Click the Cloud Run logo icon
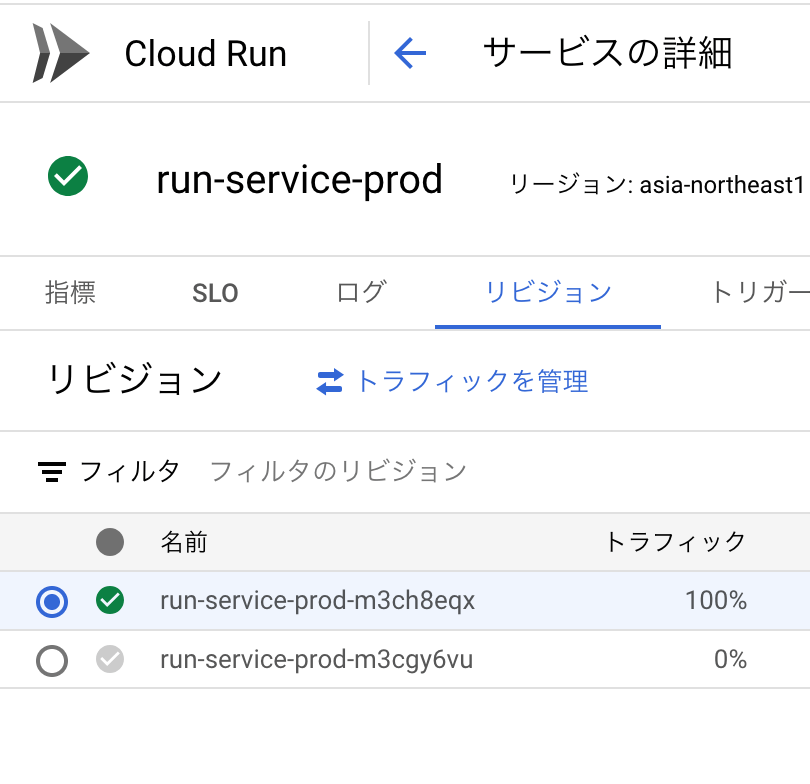This screenshot has width=810, height=784. 61,53
